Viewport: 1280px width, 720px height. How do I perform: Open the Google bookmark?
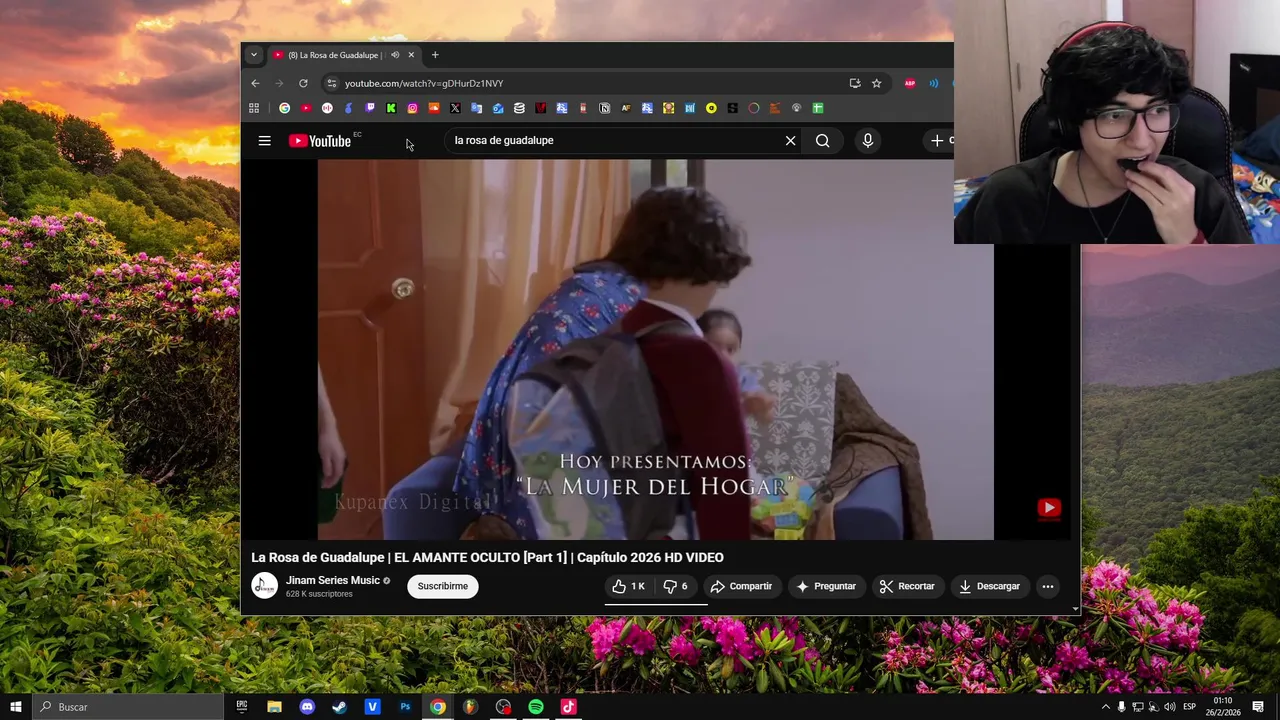coord(285,108)
